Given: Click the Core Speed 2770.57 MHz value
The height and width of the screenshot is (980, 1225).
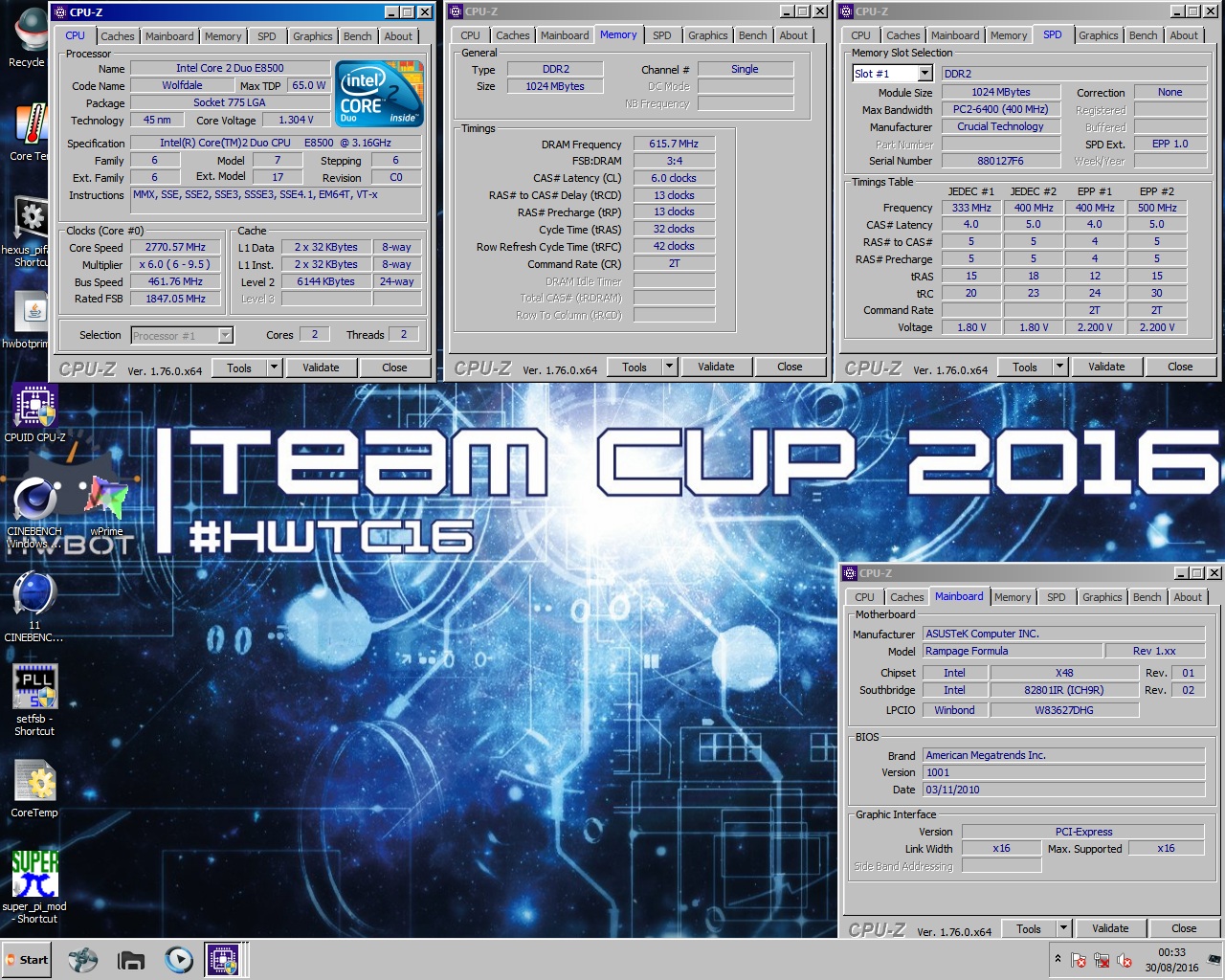Looking at the screenshot, I should click(x=175, y=247).
